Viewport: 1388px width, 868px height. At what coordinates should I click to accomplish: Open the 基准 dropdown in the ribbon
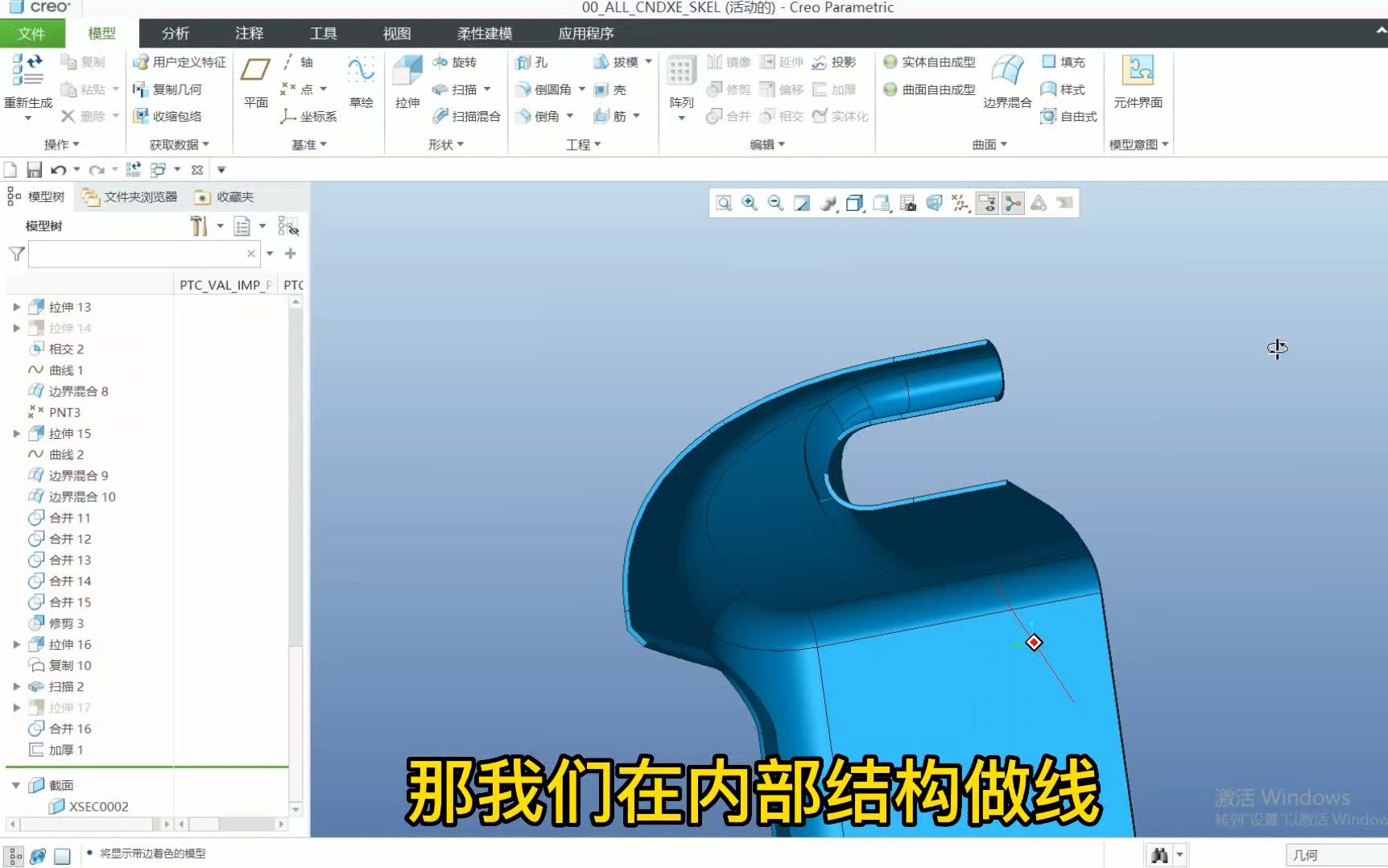pyautogui.click(x=308, y=144)
